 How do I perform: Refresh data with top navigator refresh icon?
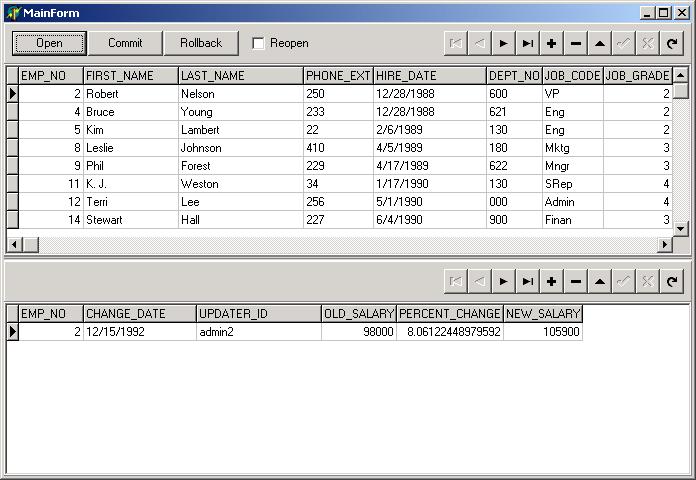tap(672, 44)
